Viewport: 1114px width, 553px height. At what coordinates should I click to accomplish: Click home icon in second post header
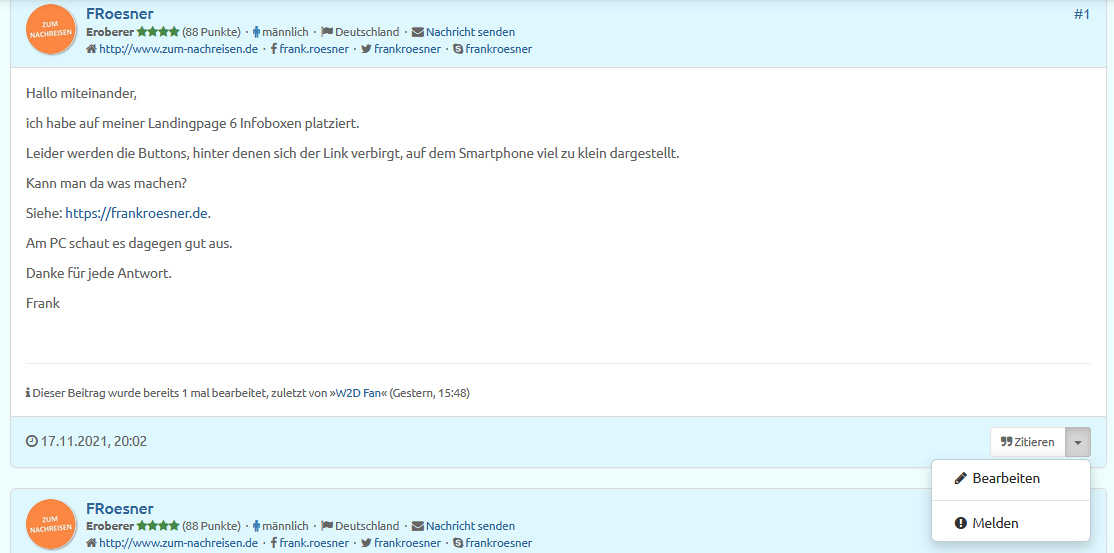[x=91, y=543]
